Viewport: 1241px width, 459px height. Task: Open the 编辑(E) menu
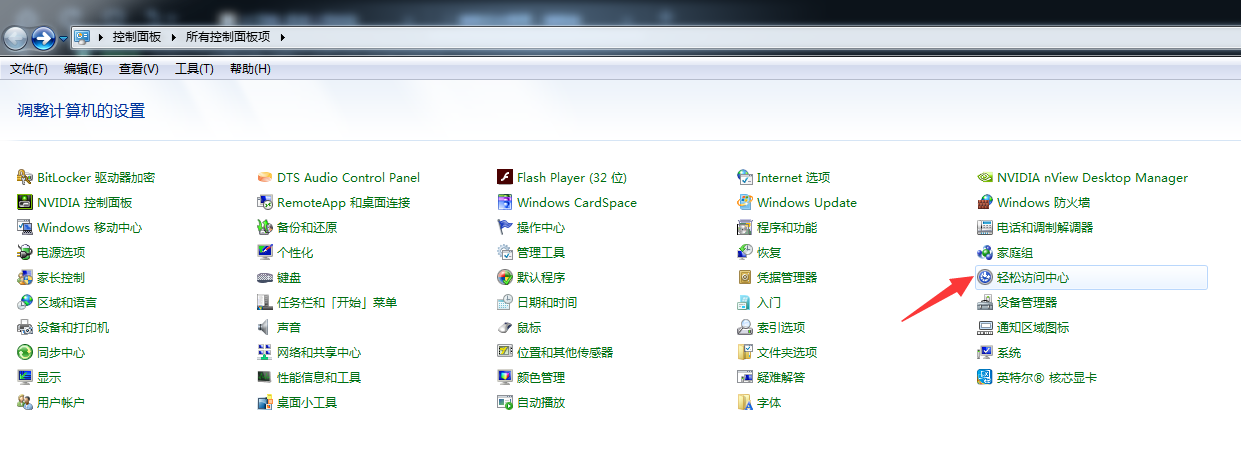click(x=83, y=69)
